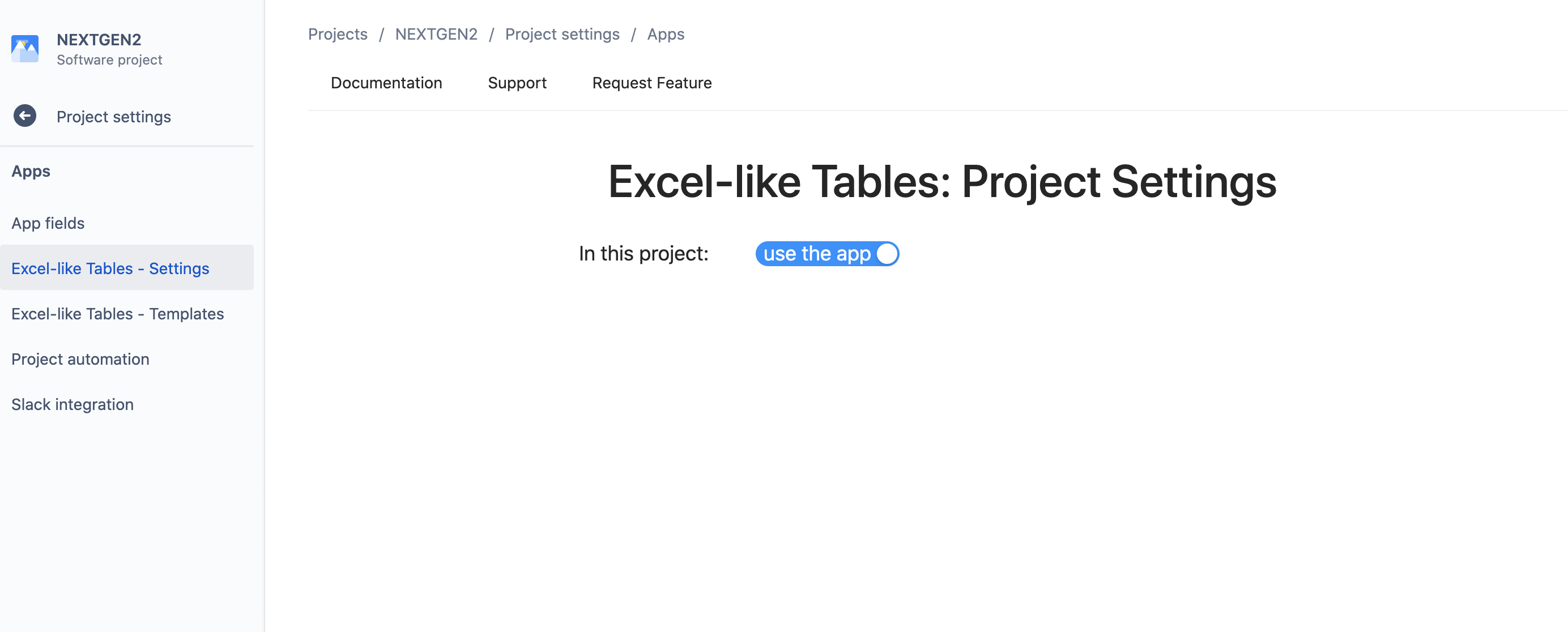Click the Project settings breadcrumb link

pos(562,34)
